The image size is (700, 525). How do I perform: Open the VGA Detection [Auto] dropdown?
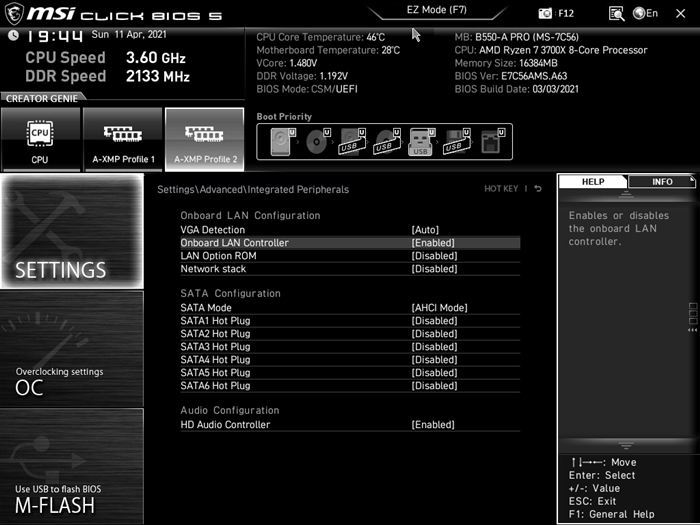coord(425,230)
